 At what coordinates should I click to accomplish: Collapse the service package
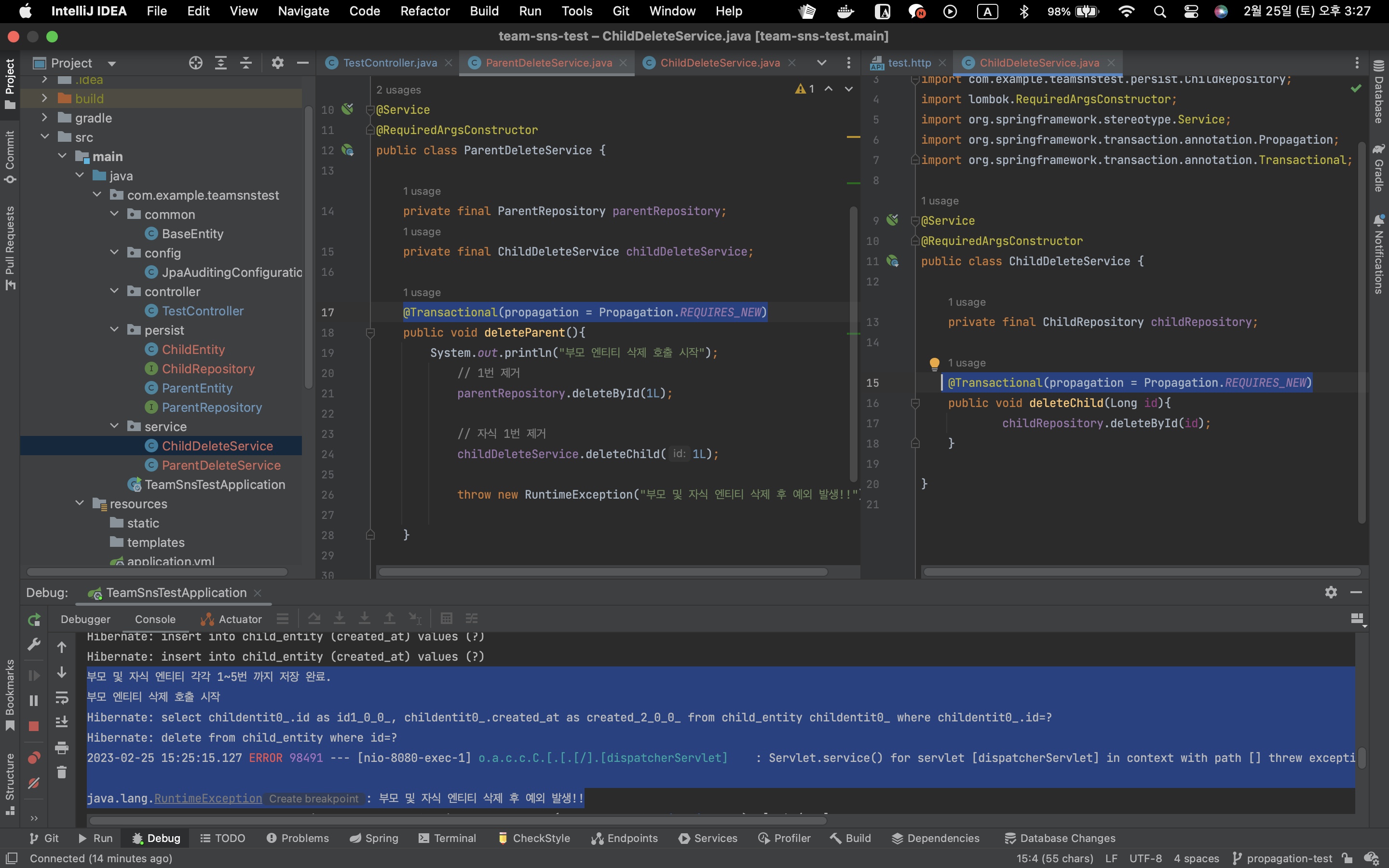coord(114,426)
